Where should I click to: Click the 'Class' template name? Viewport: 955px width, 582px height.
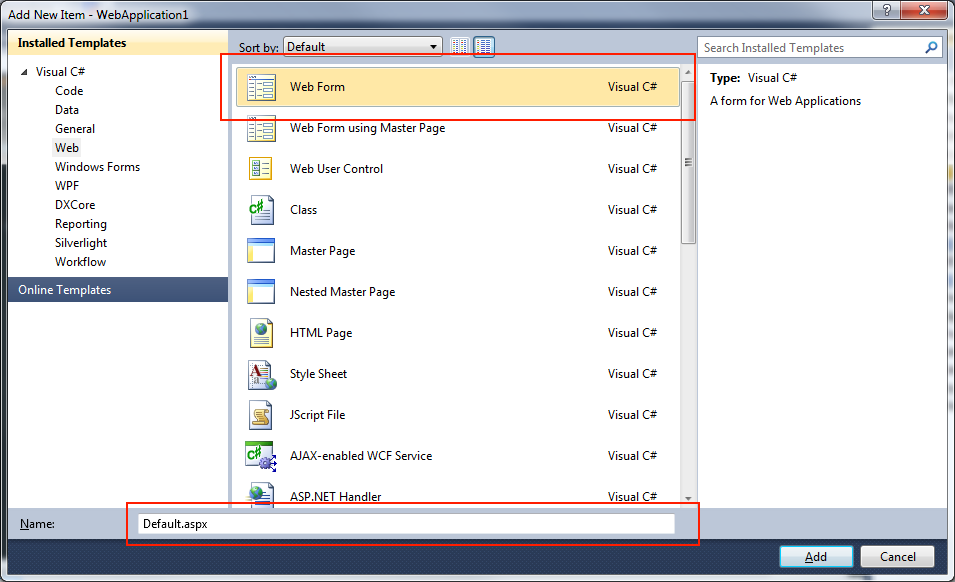(x=303, y=210)
